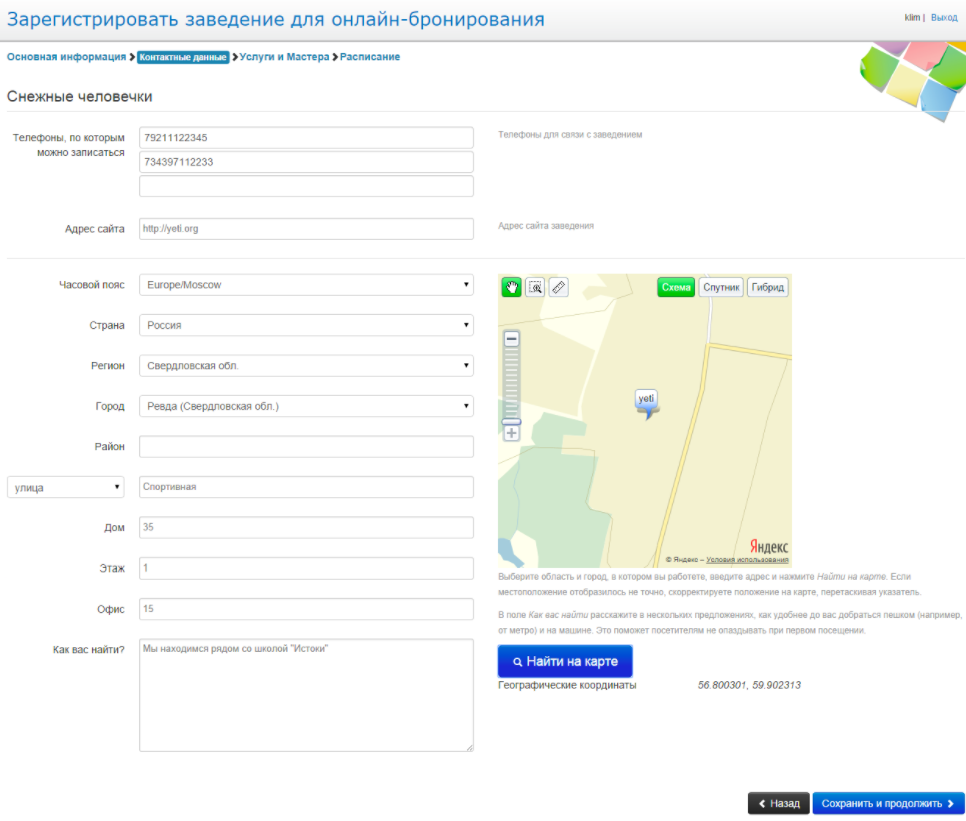
Task: Open Услуги и Мастера step
Action: tap(285, 57)
